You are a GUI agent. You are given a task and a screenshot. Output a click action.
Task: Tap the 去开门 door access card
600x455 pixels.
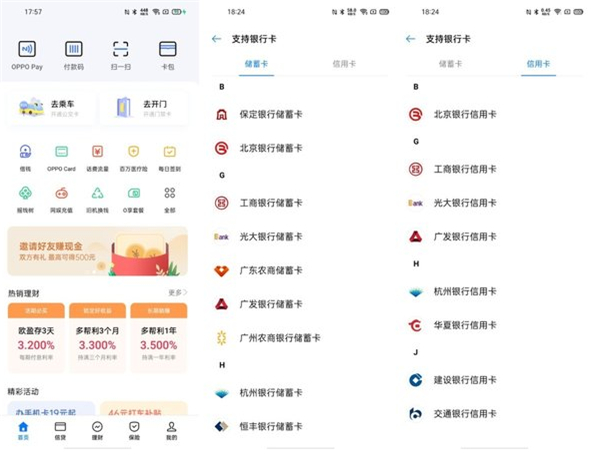tap(144, 108)
